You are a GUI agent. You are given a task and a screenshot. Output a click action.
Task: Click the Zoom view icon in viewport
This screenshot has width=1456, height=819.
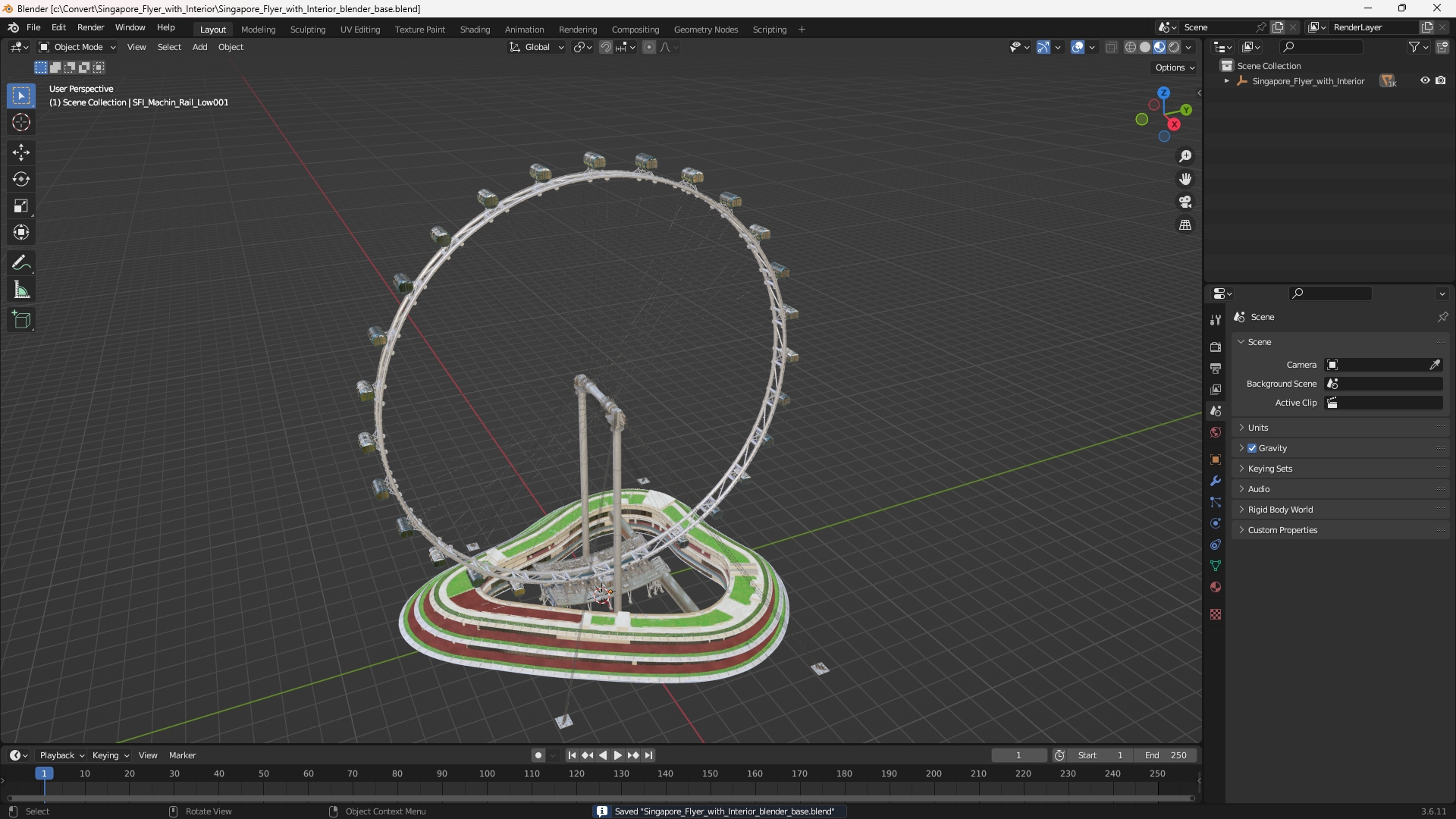point(1185,156)
